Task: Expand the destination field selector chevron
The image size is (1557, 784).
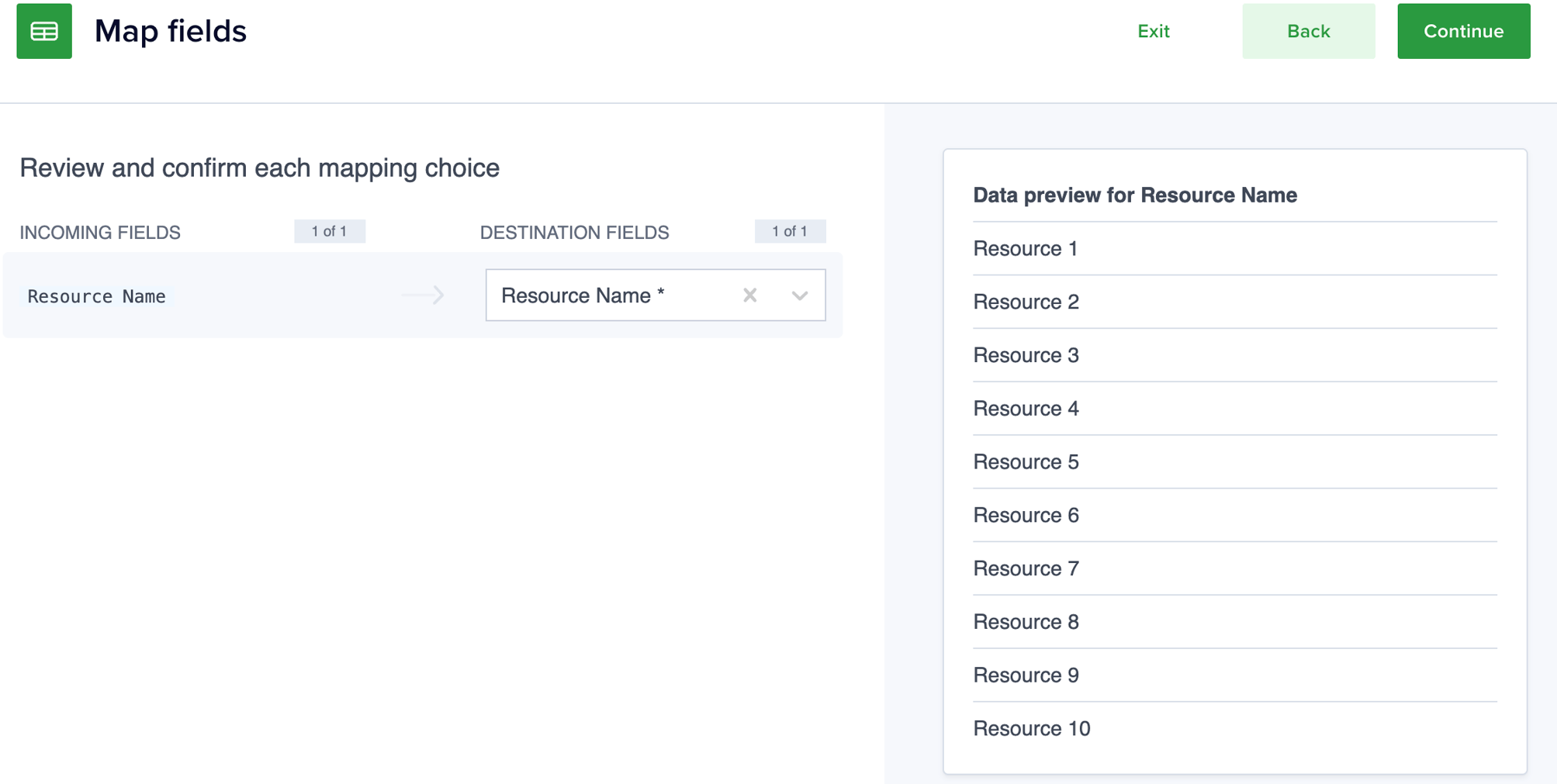Action: pyautogui.click(x=800, y=295)
